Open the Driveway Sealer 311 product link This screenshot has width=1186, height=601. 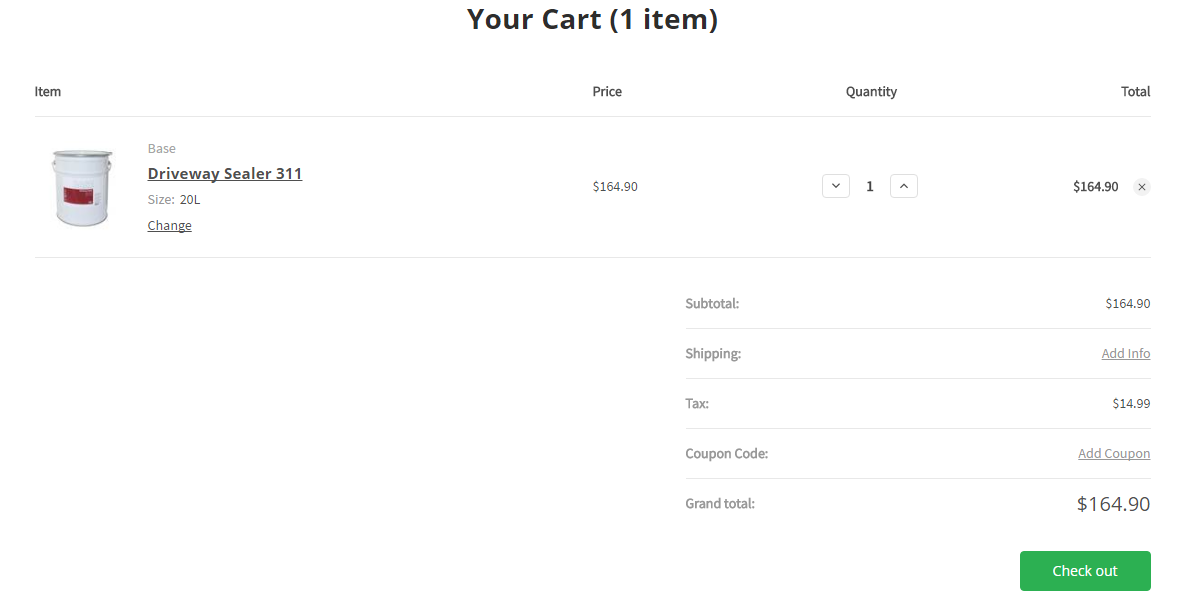coord(225,174)
